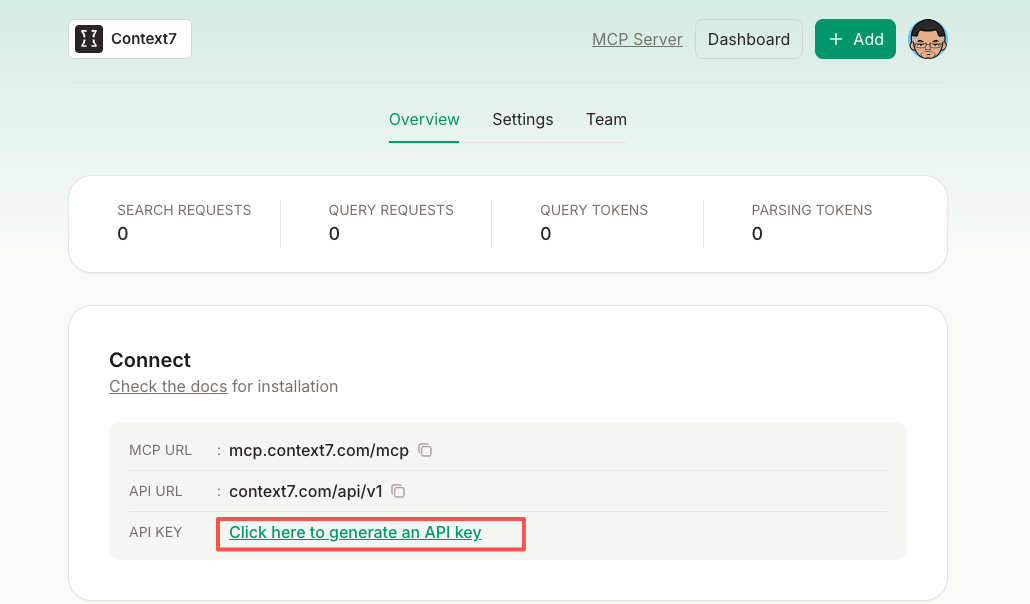Open the Settings tab
The width and height of the screenshot is (1030, 604).
click(x=522, y=119)
